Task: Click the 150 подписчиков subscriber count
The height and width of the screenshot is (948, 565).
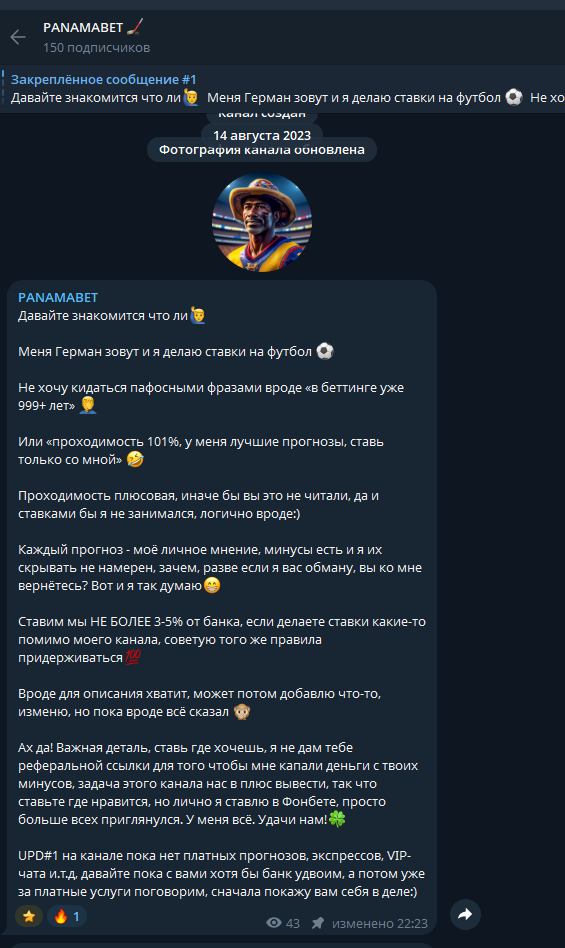Action: click(97, 47)
